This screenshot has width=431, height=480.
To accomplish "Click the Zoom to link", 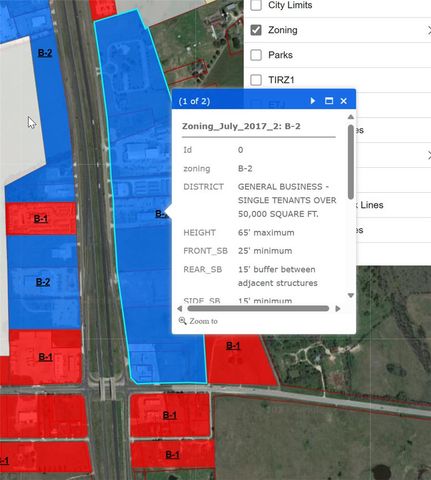I will pyautogui.click(x=203, y=321).
